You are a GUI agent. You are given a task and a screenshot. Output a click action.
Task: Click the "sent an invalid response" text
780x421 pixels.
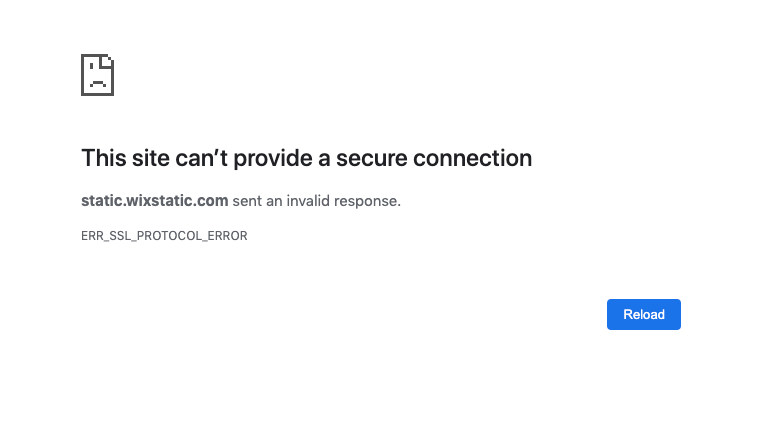pos(316,201)
